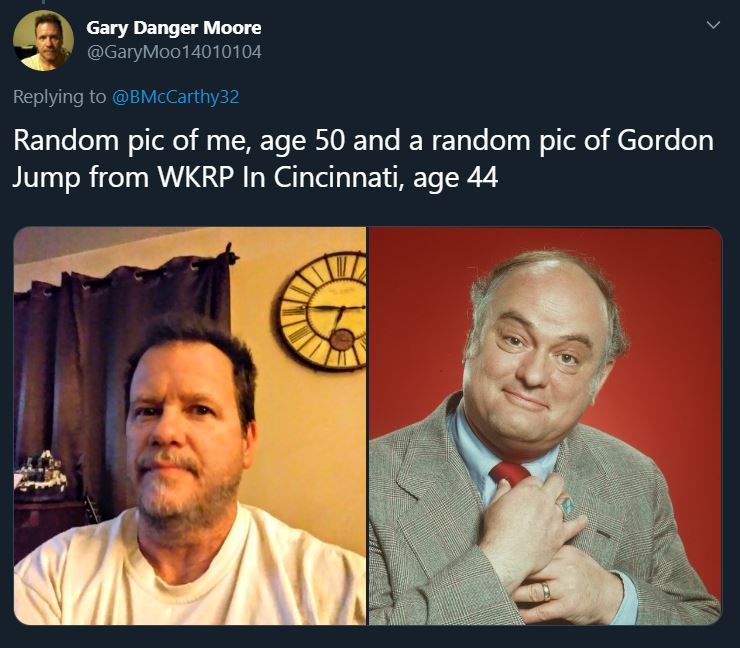Open Gary Danger Moore's profile avatar
The width and height of the screenshot is (740, 648).
[x=43, y=41]
